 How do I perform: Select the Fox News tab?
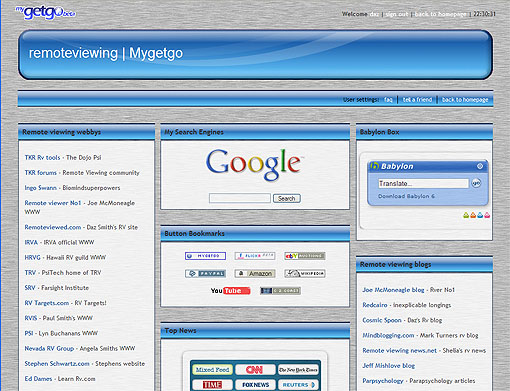(255, 385)
